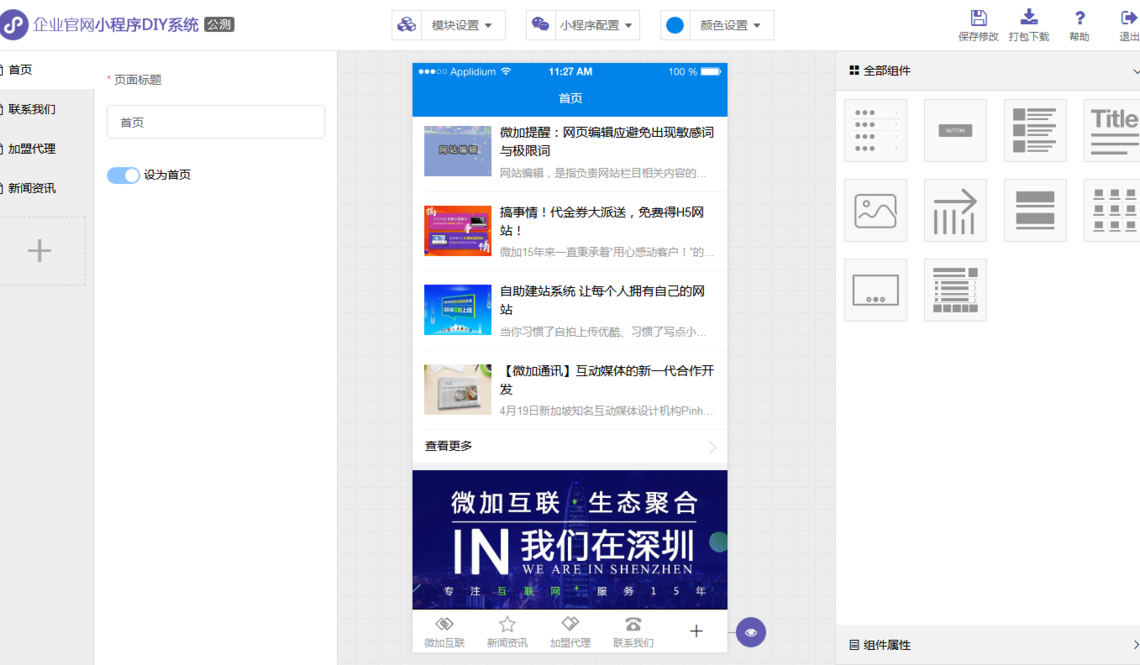The image size is (1140, 665).
Task: Switch to the 新闻资讯 page in sidebar
Action: (32, 188)
